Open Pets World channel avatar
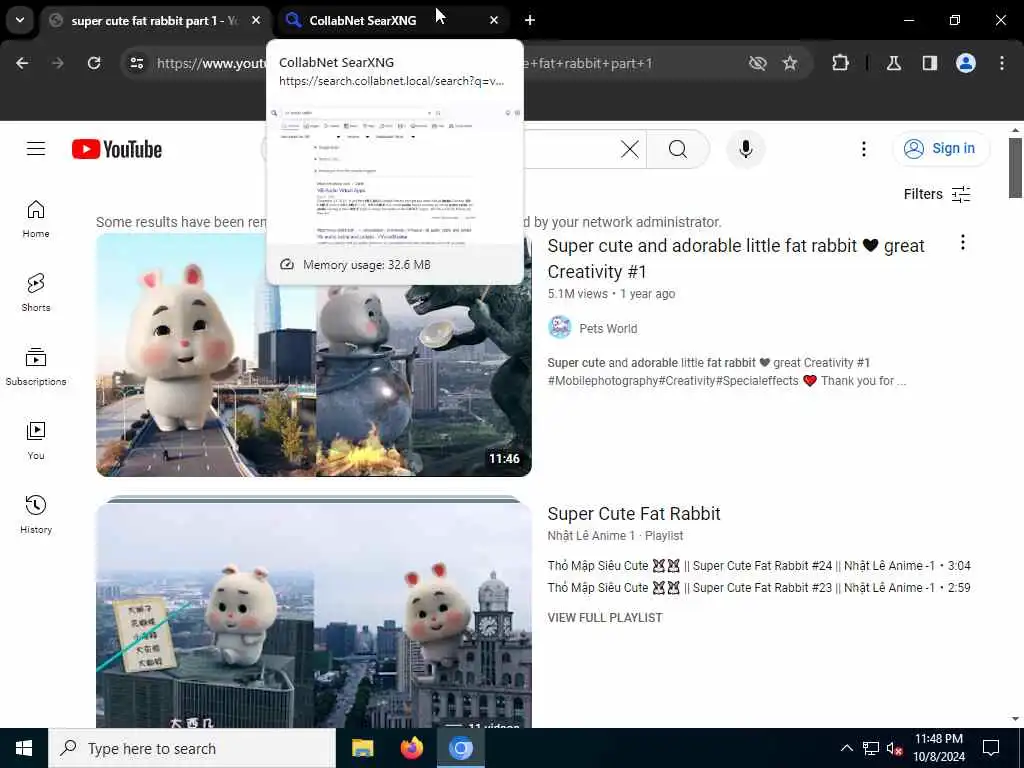This screenshot has width=1024, height=768. click(560, 328)
